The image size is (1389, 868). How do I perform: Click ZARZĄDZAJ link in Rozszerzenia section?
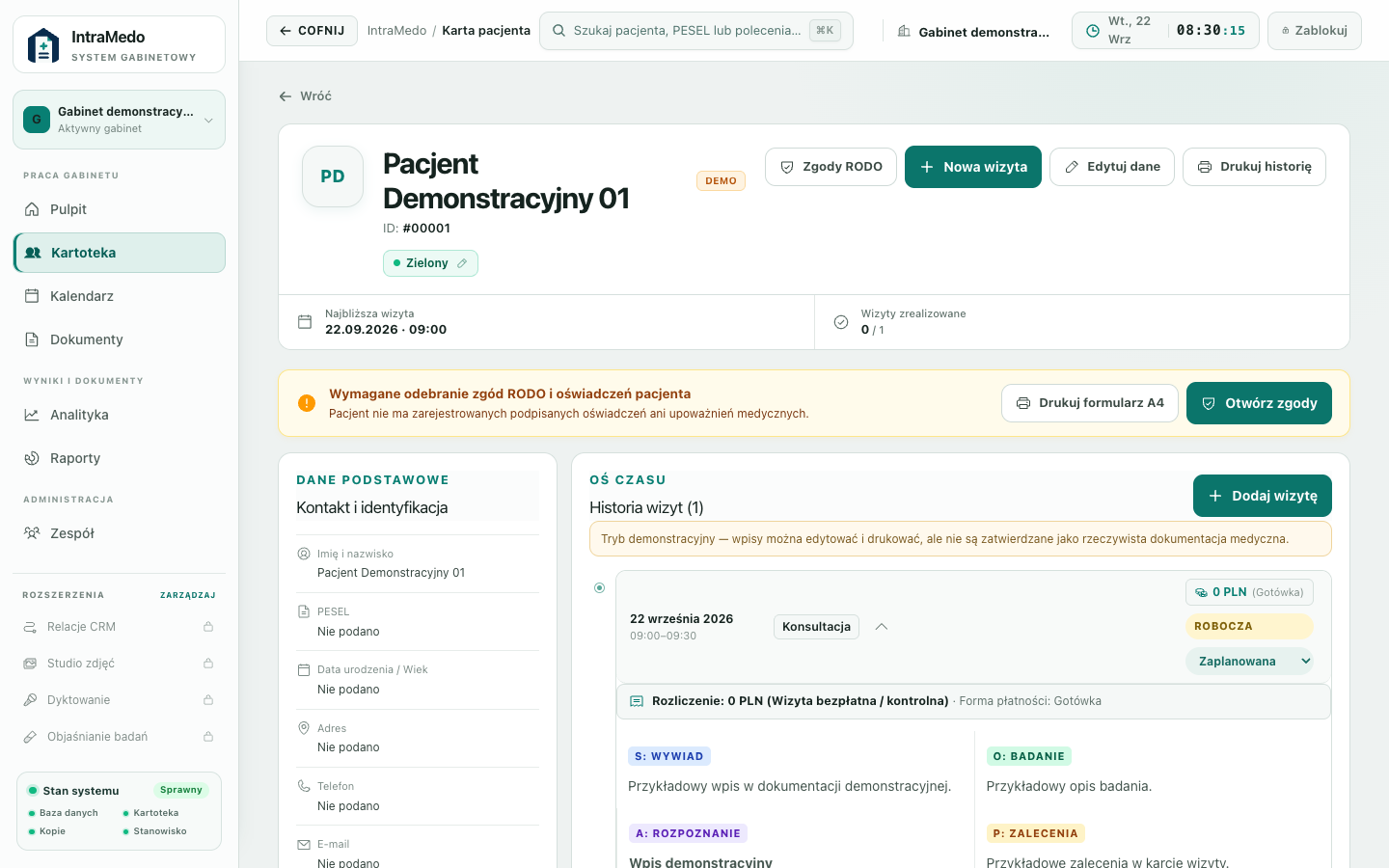pos(188,595)
